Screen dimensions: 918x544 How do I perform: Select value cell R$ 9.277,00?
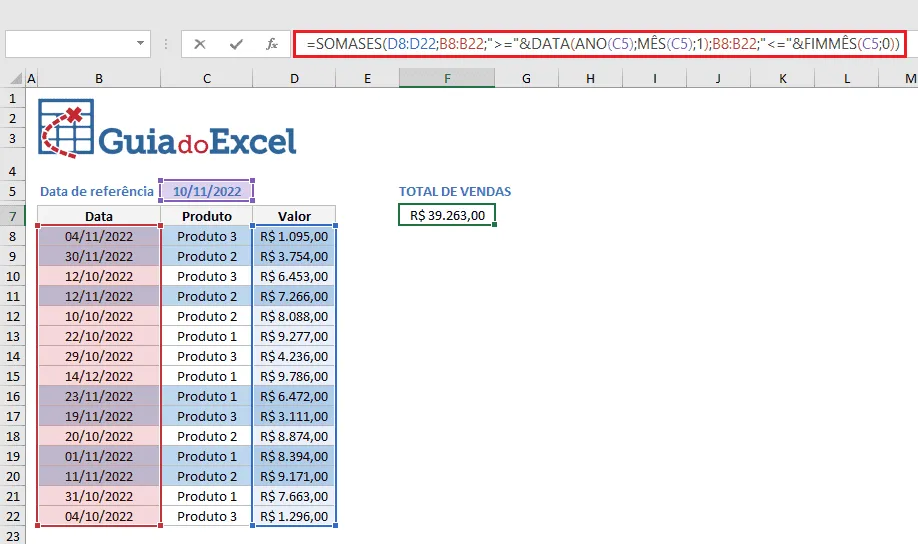click(294, 337)
